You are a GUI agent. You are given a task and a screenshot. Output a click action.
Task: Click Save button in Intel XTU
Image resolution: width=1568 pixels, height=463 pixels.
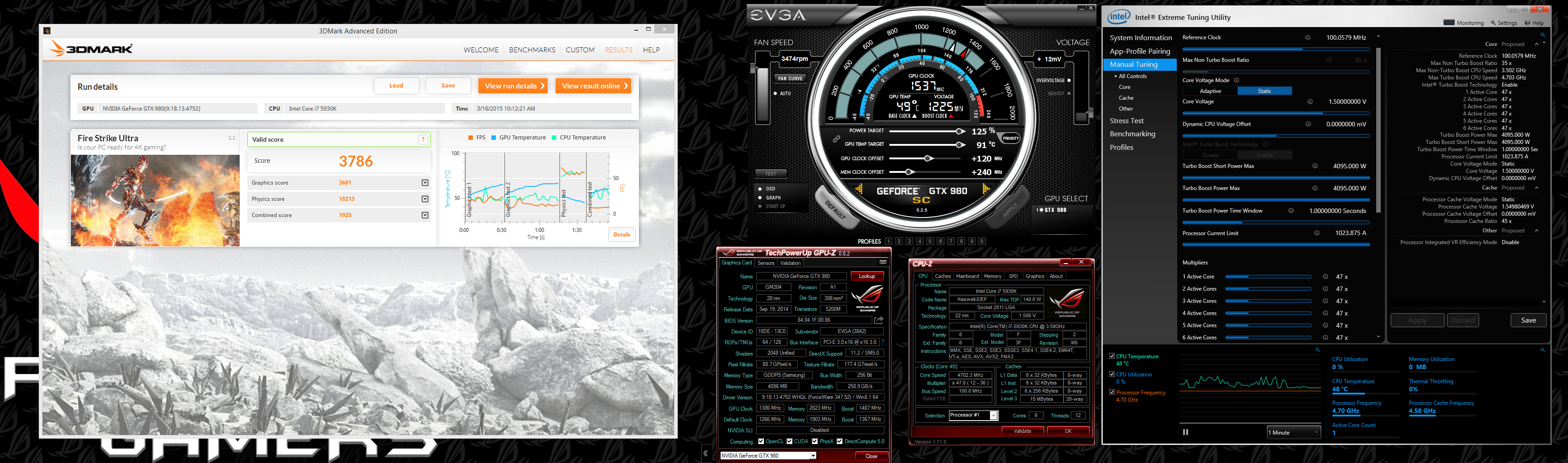1528,320
